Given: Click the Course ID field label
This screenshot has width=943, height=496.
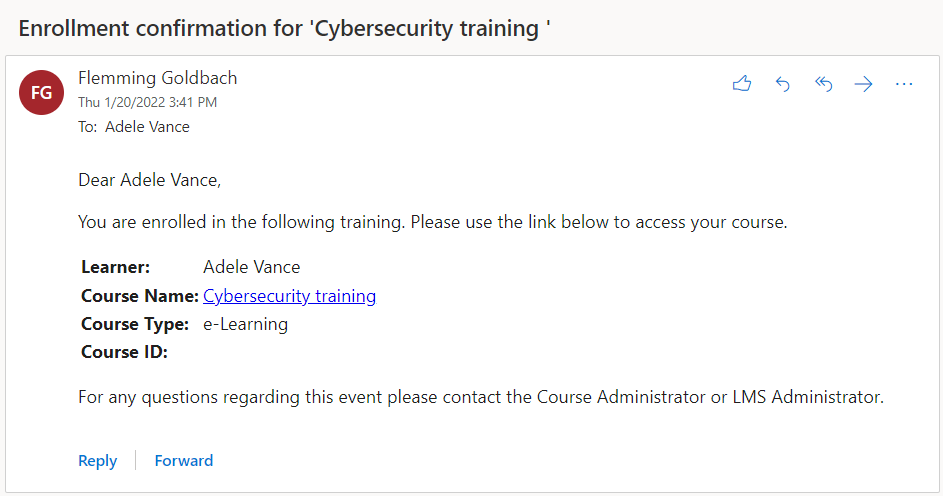Looking at the screenshot, I should (x=124, y=352).
